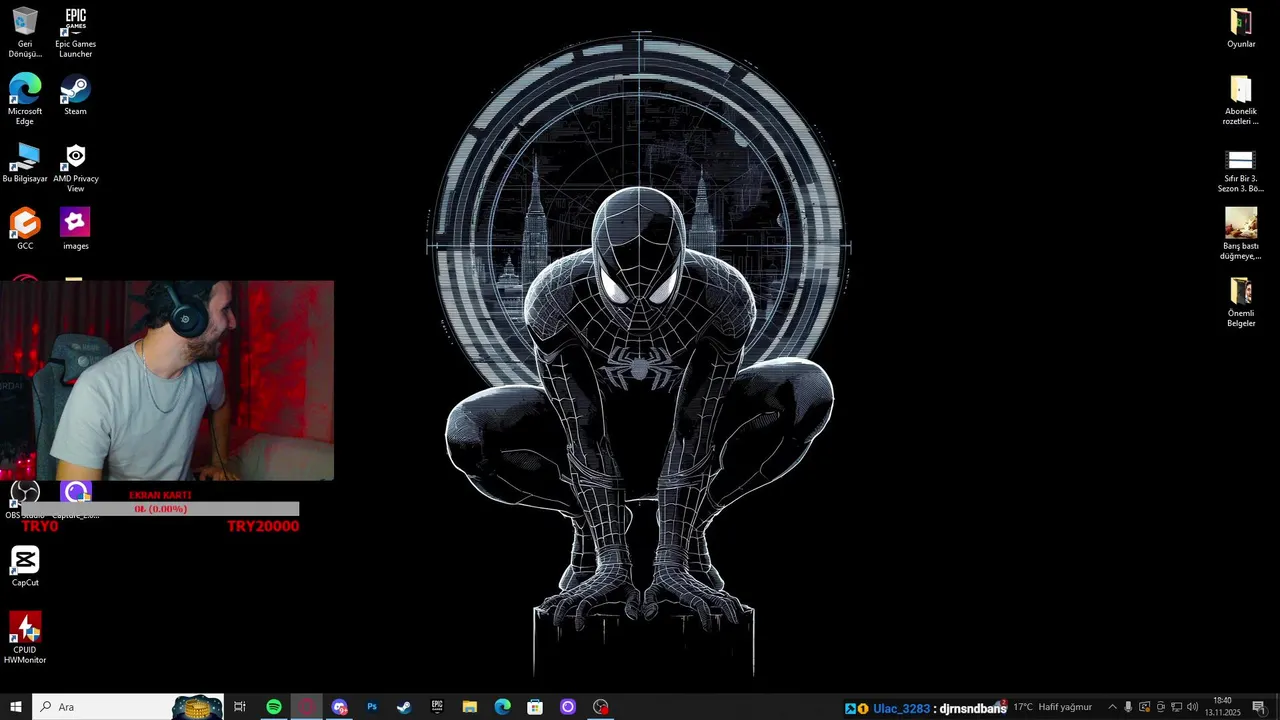
Task: Open the purple Capture app in the taskbar
Action: [568, 707]
